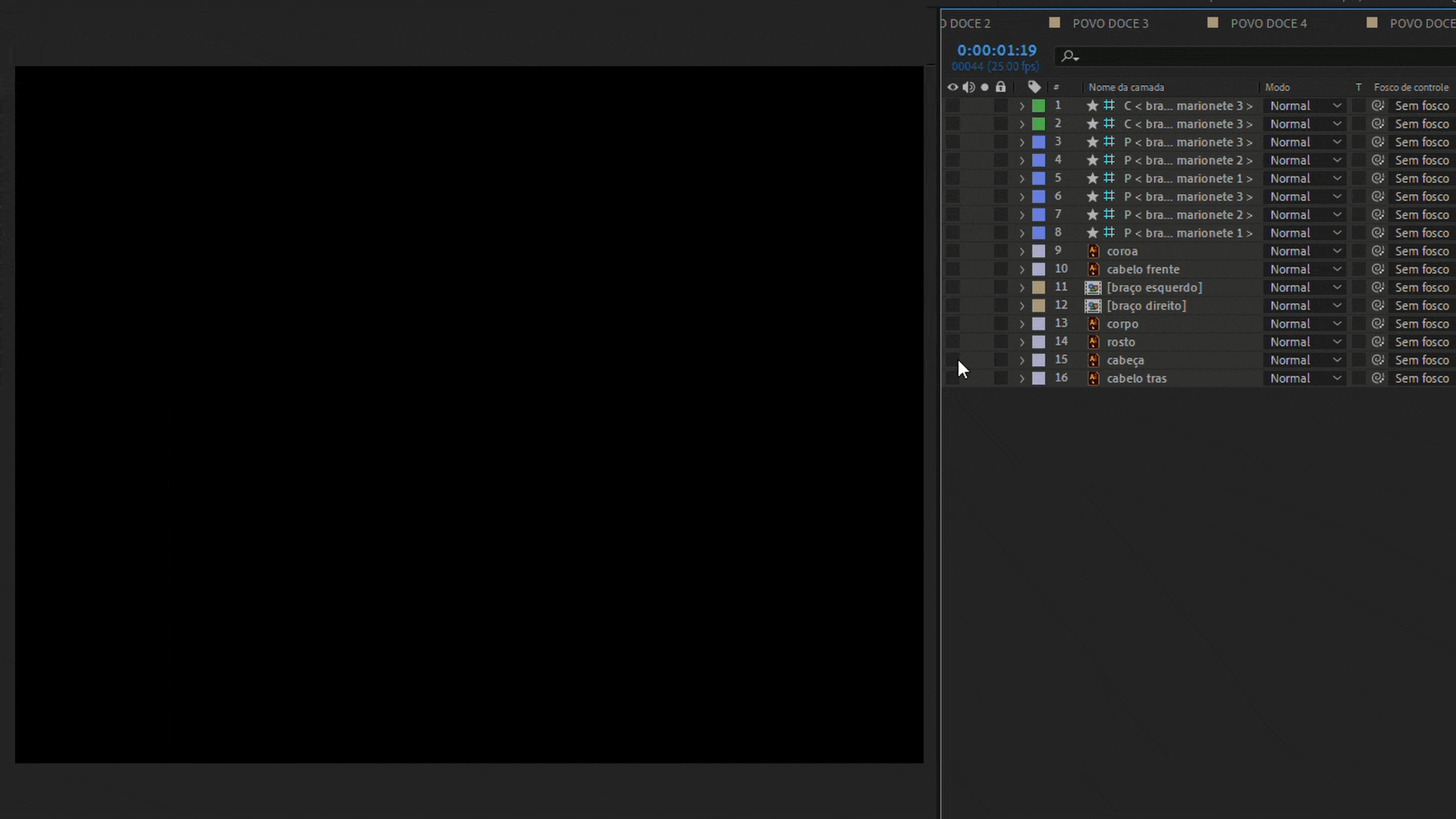The height and width of the screenshot is (819, 1456).
Task: Toggle visibility of the rosto layer
Action: [x=952, y=342]
